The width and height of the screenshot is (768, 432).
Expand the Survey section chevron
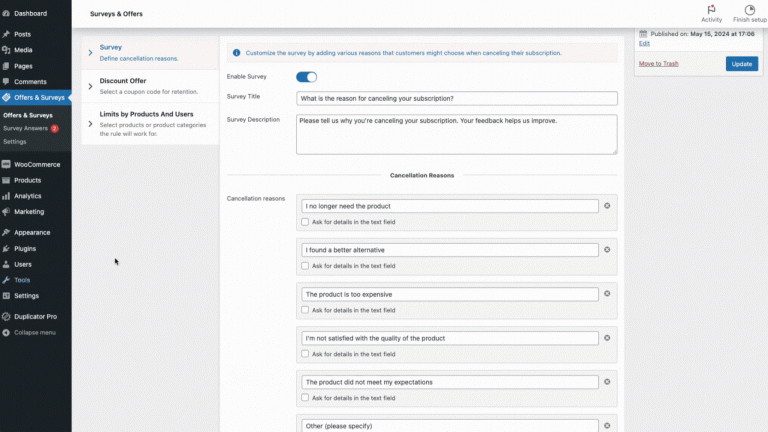(90, 52)
